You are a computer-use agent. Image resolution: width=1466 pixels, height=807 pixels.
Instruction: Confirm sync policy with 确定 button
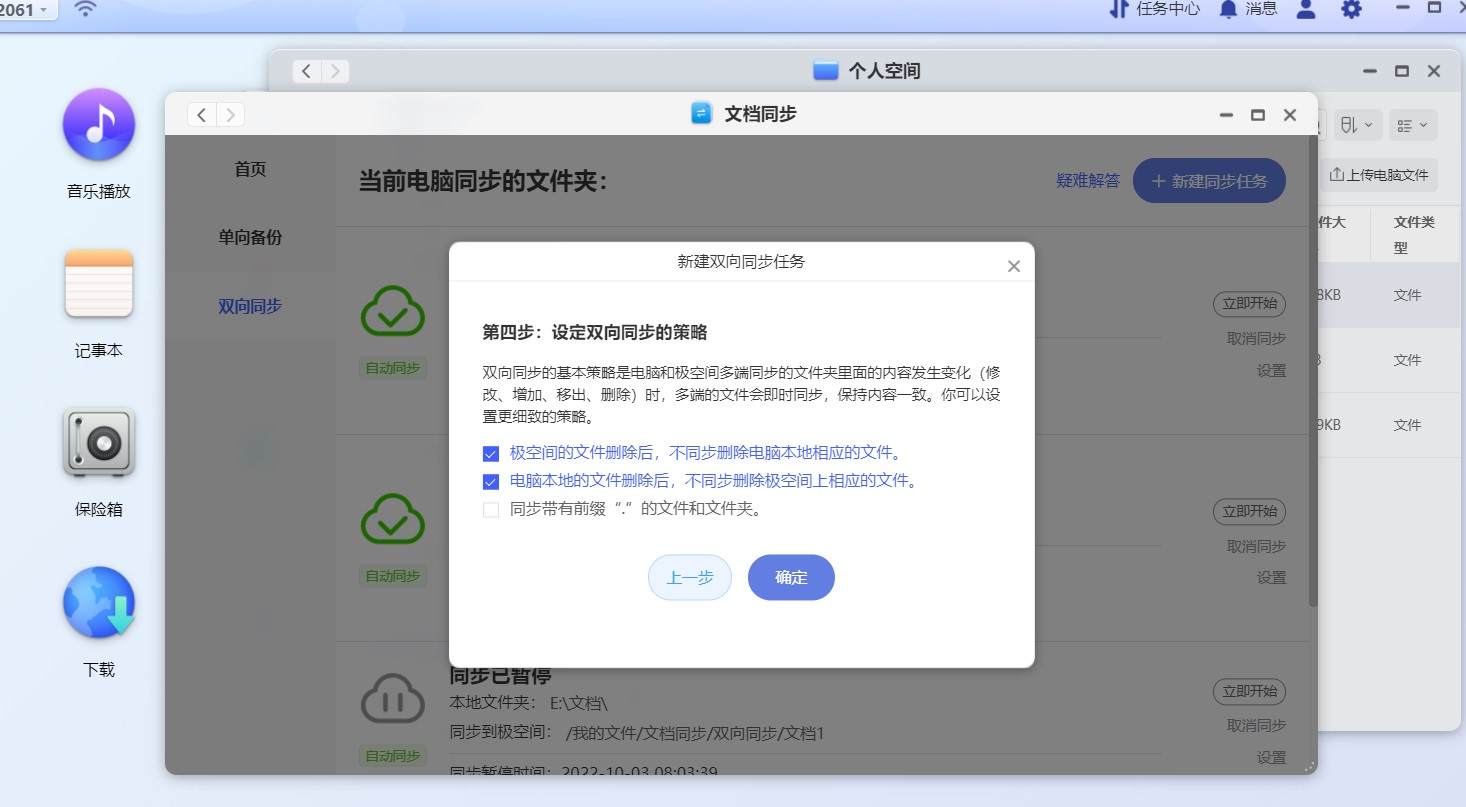pos(790,577)
